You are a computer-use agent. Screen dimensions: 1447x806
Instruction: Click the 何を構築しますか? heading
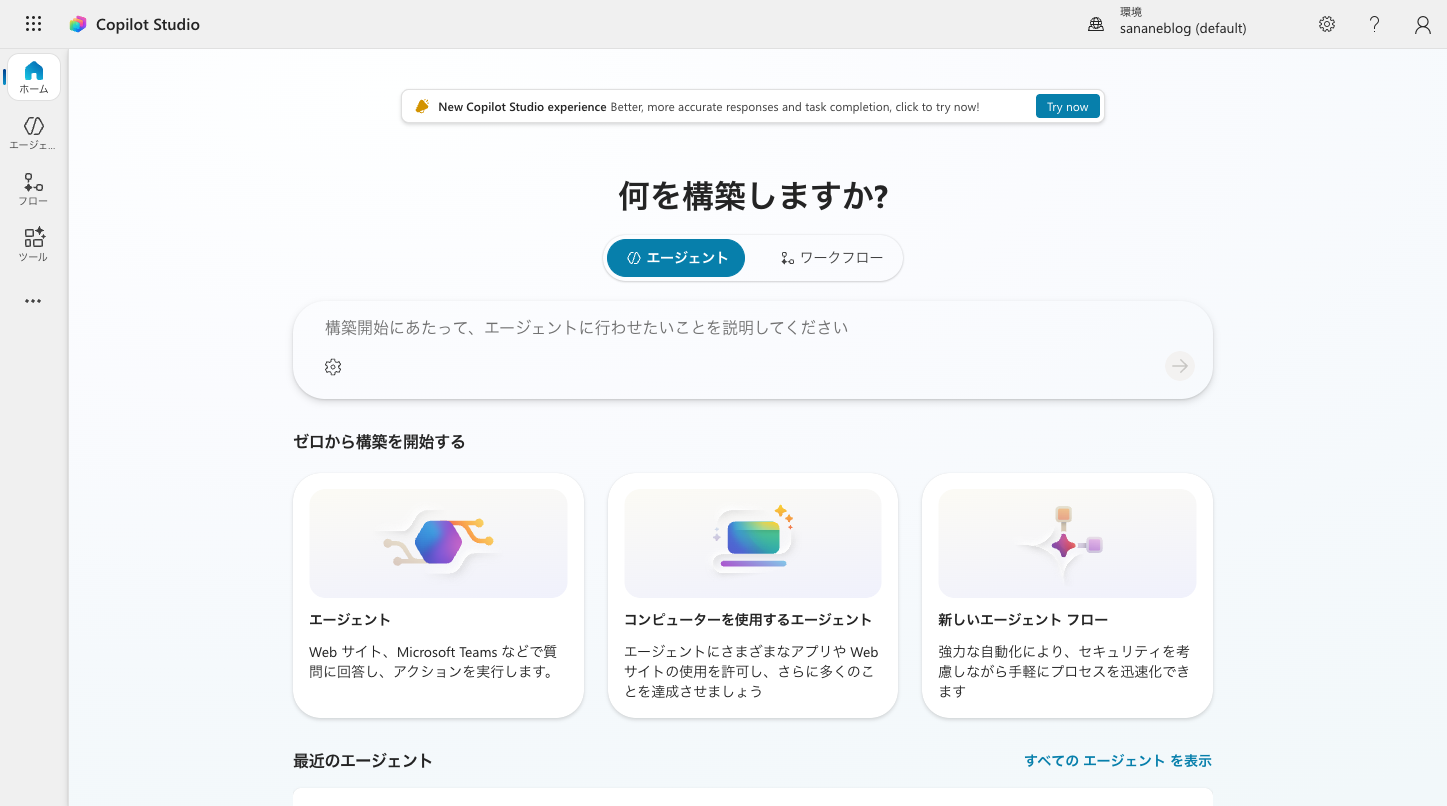click(753, 196)
